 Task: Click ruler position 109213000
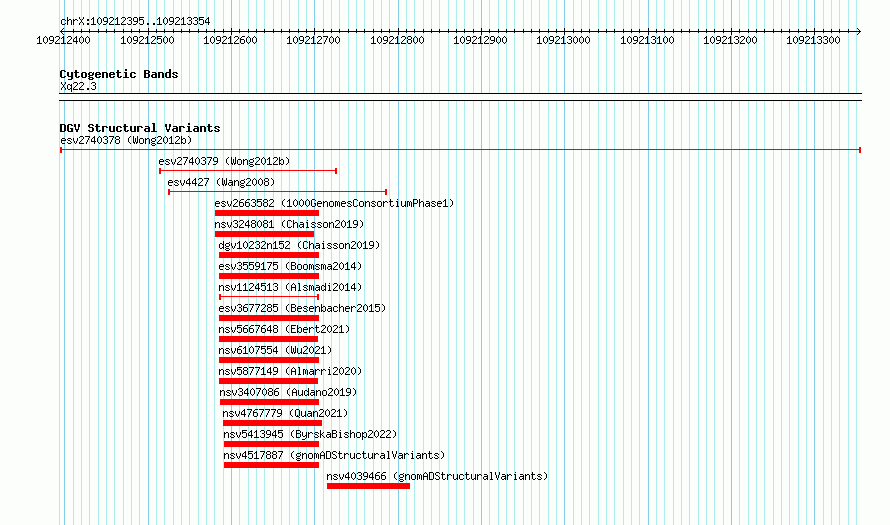click(x=564, y=40)
